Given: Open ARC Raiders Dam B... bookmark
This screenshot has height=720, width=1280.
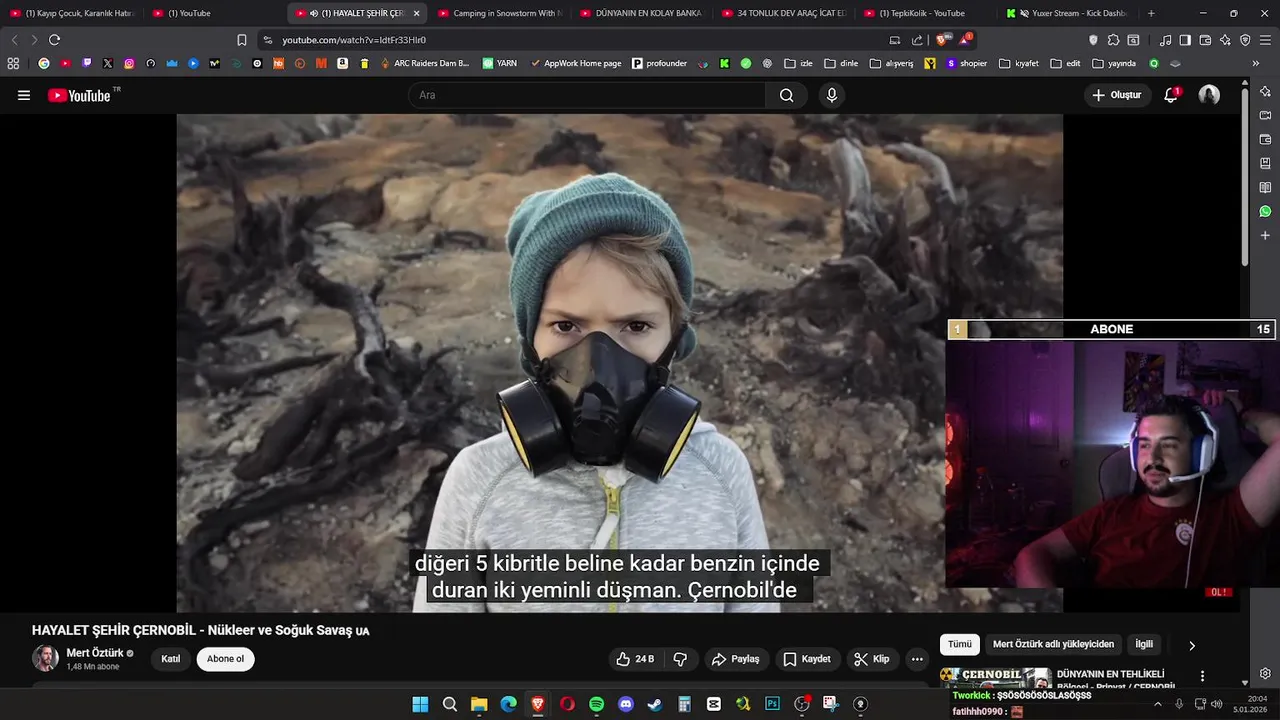Looking at the screenshot, I should click(x=424, y=63).
